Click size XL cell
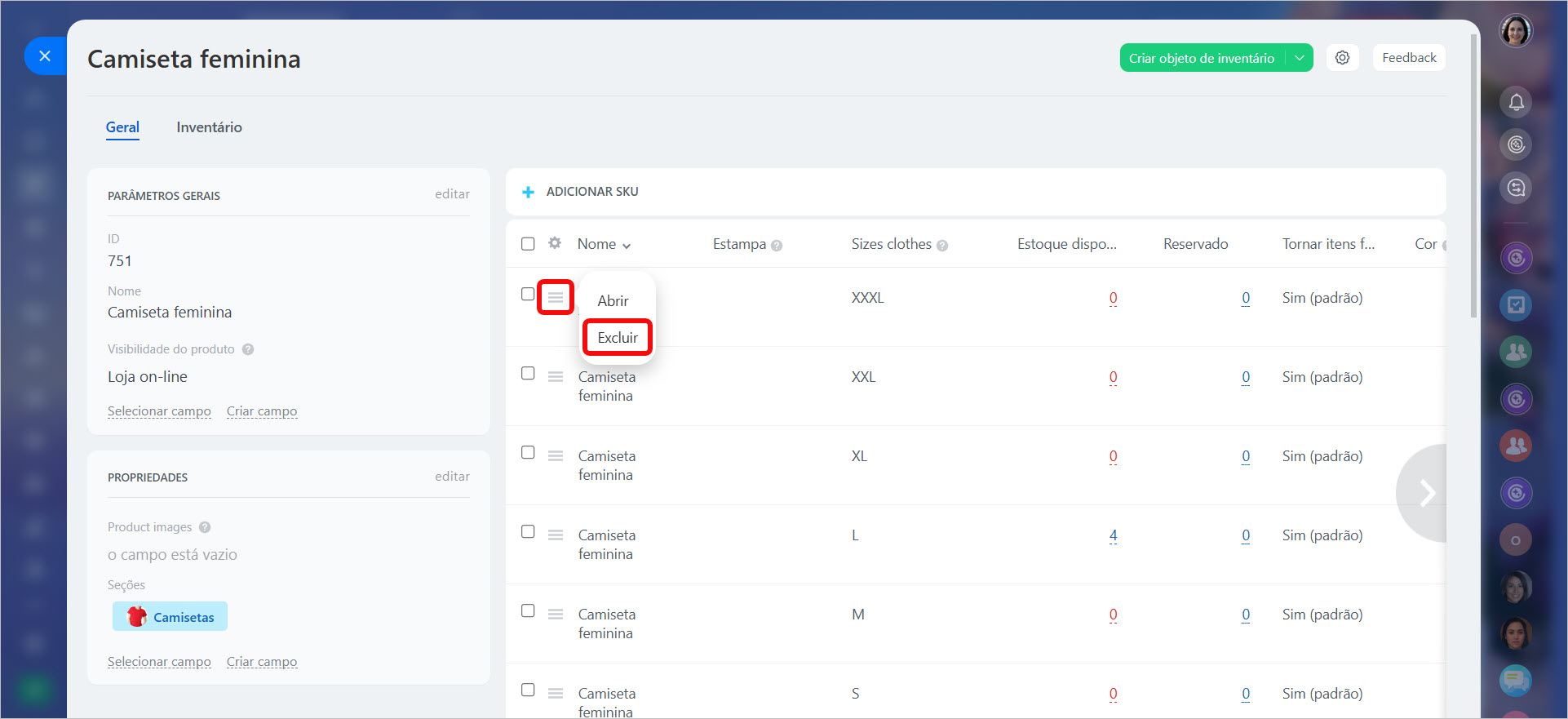Screen dimensions: 1568x719 point(859,456)
